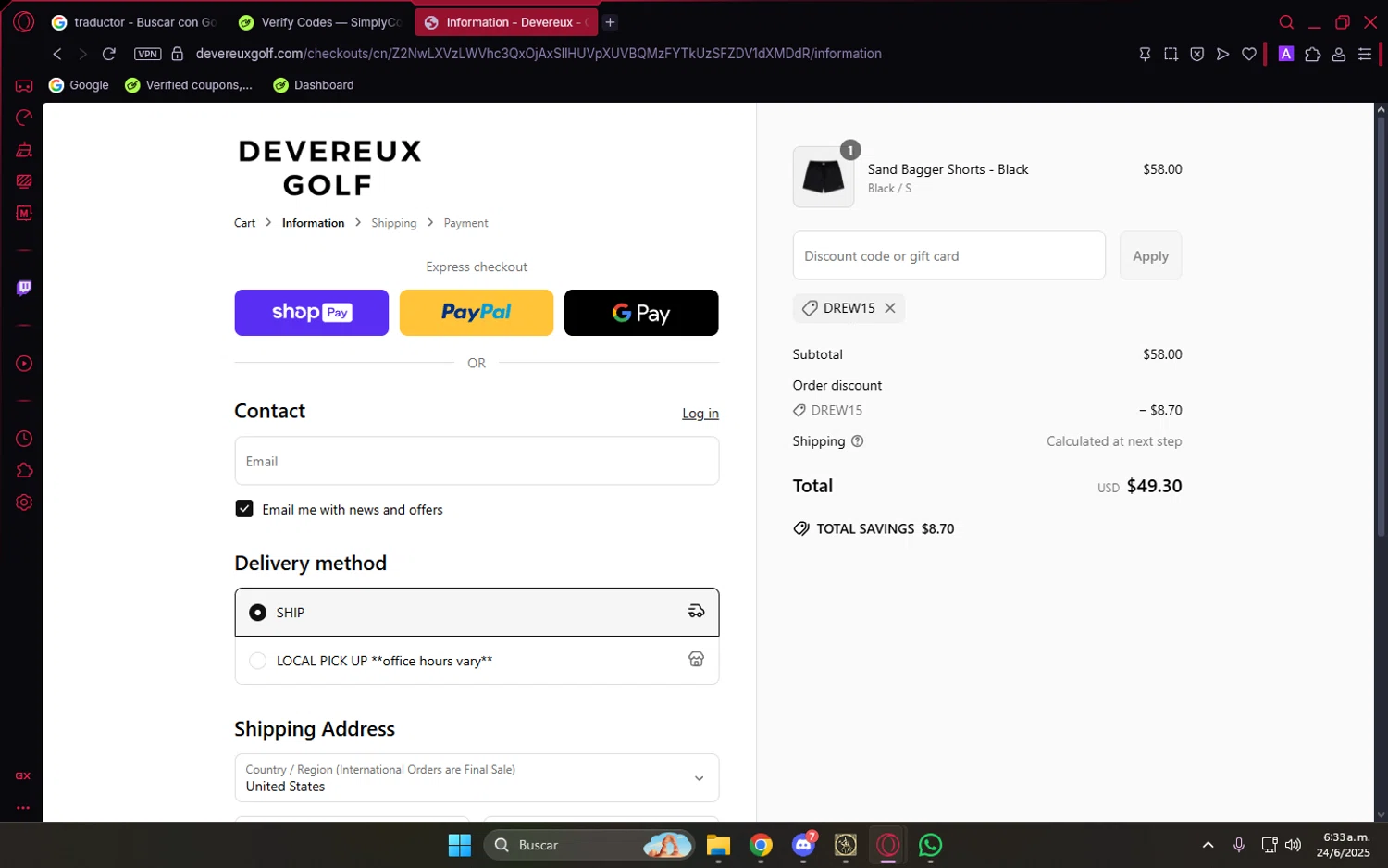
Task: Go back to previous page
Action: [57, 54]
